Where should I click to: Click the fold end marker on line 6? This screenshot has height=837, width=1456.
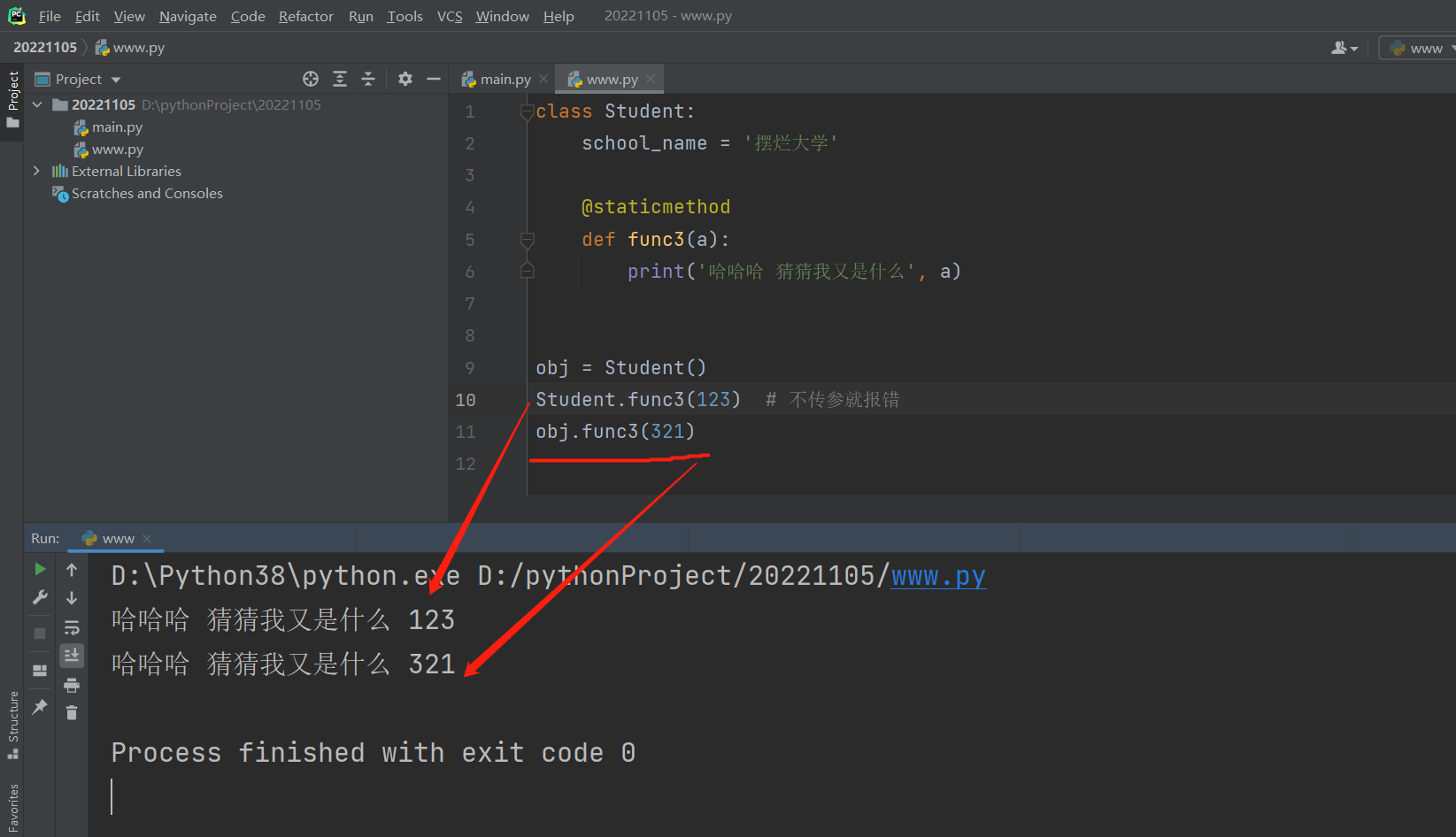pyautogui.click(x=528, y=271)
